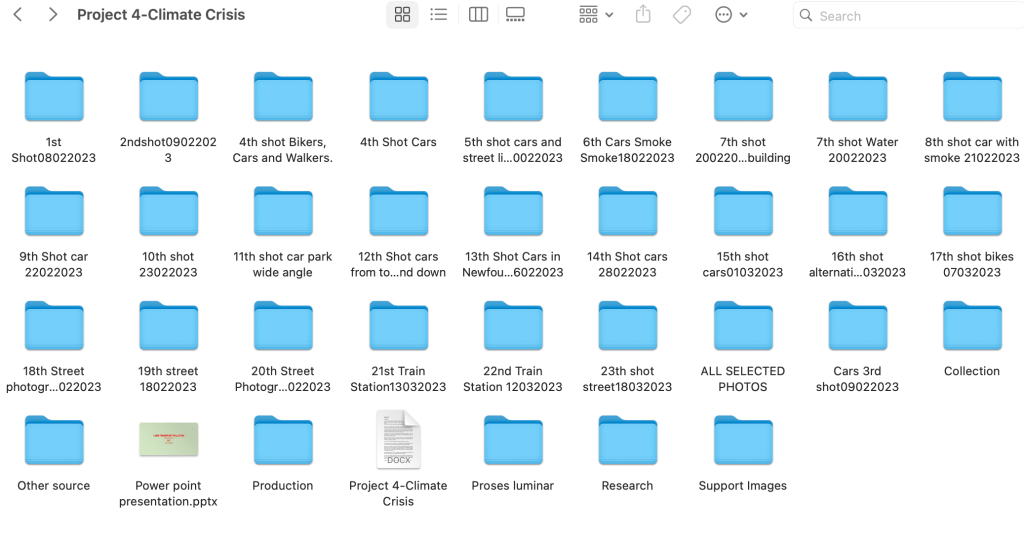Open the Group By dropdown
The width and height of the screenshot is (1024, 545).
click(x=596, y=15)
